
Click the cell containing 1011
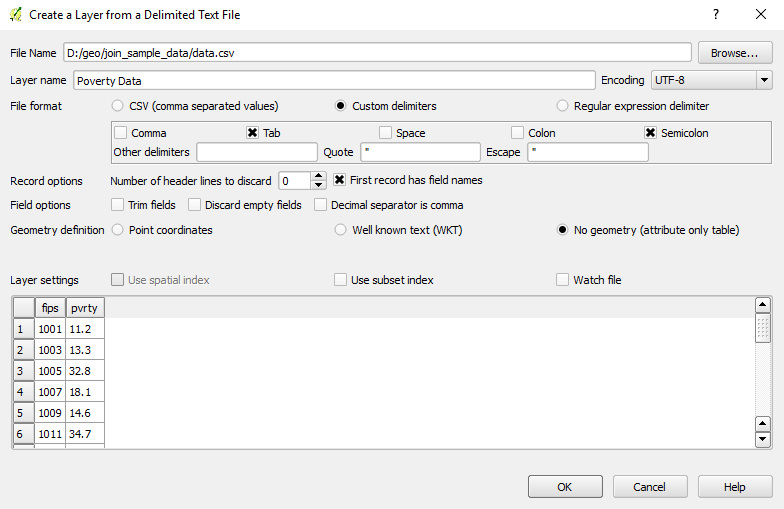click(x=50, y=434)
